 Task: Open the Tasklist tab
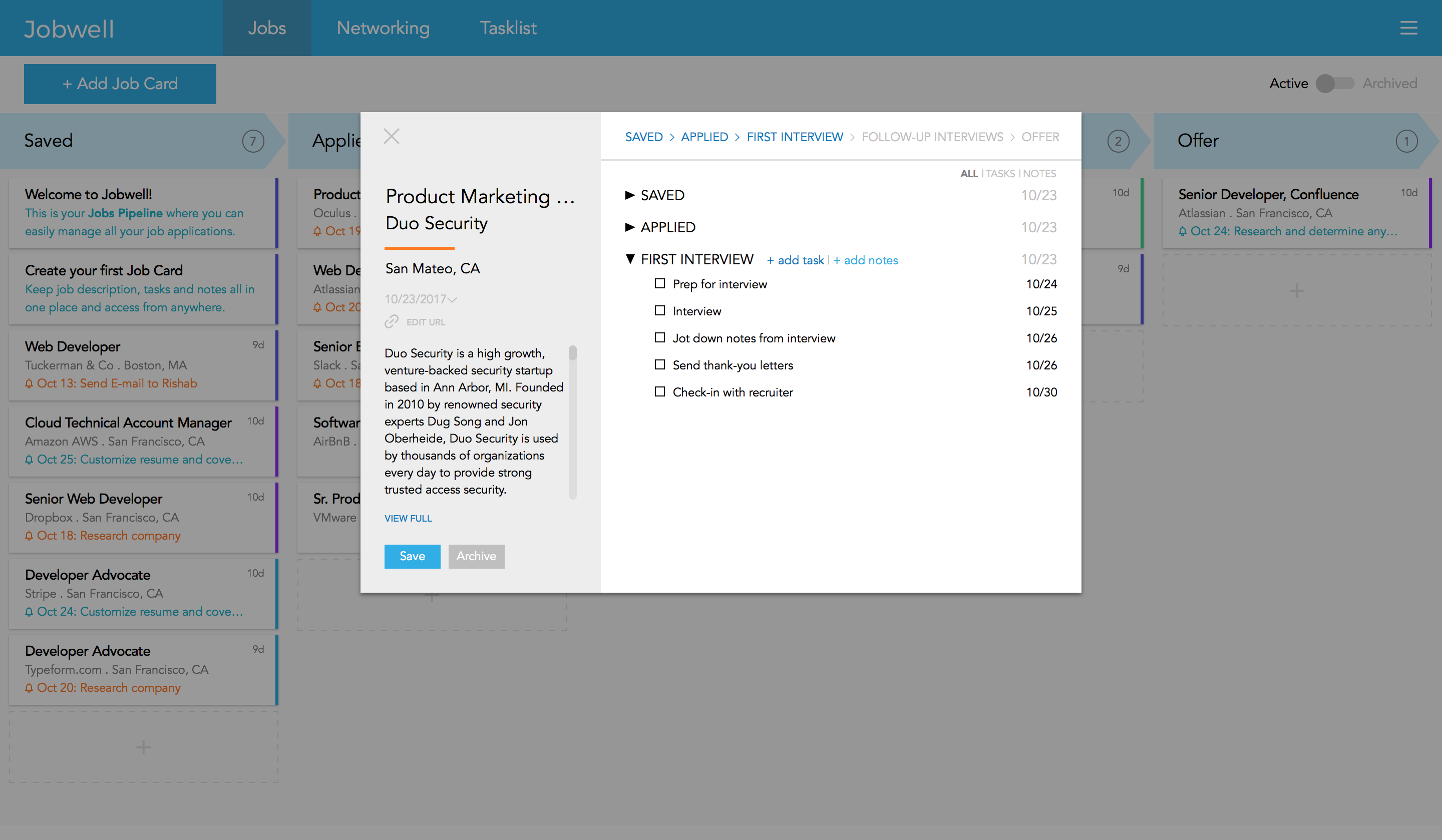click(508, 28)
